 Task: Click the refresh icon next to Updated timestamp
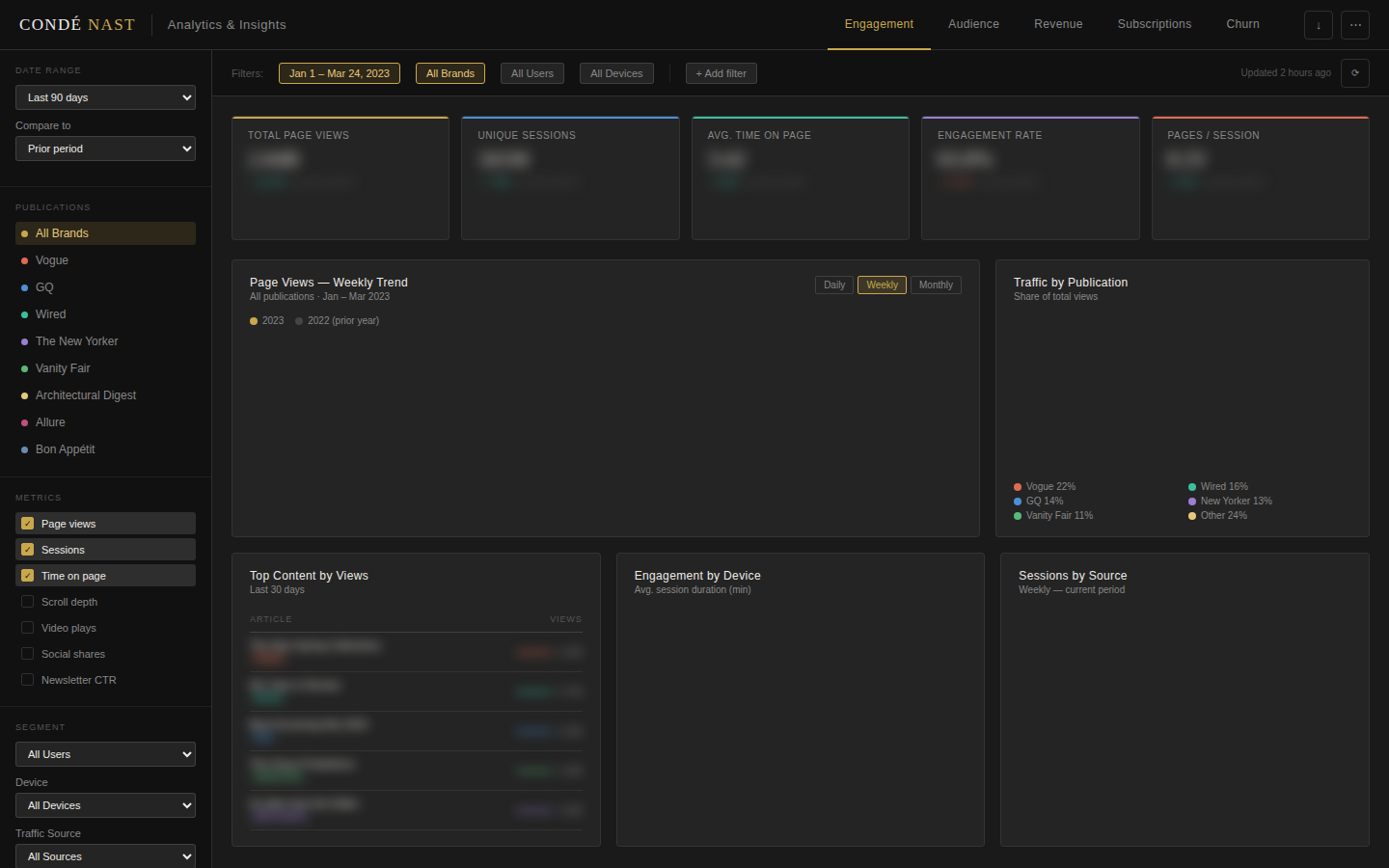(1355, 73)
